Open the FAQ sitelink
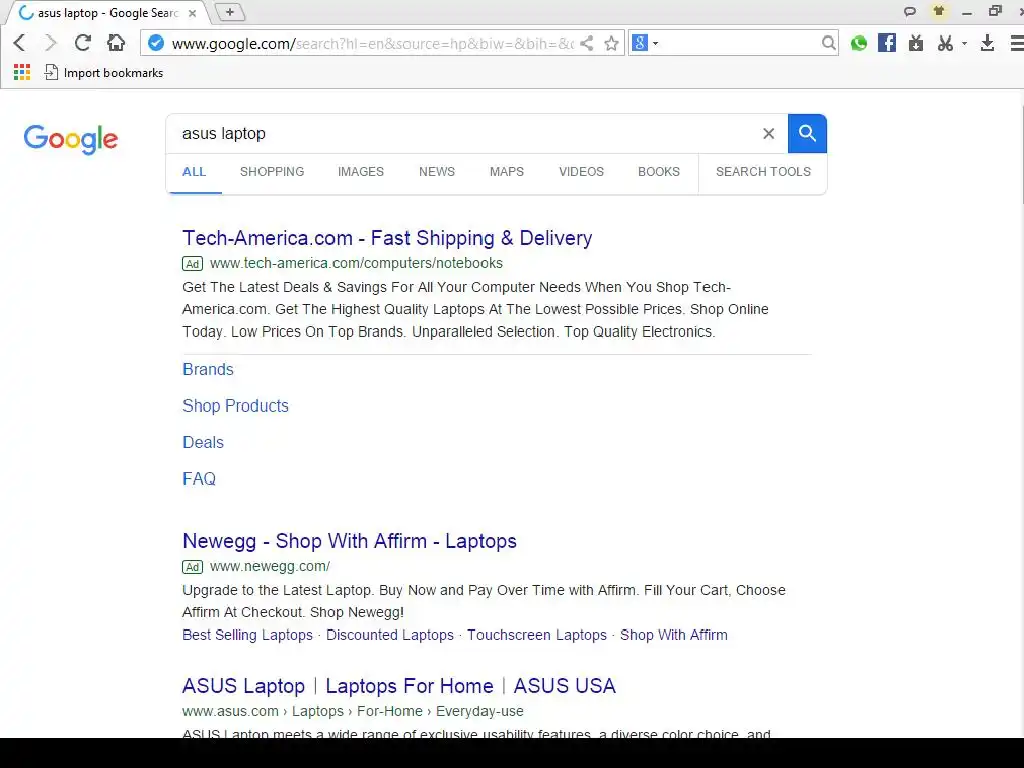The image size is (1024, 768). click(199, 479)
